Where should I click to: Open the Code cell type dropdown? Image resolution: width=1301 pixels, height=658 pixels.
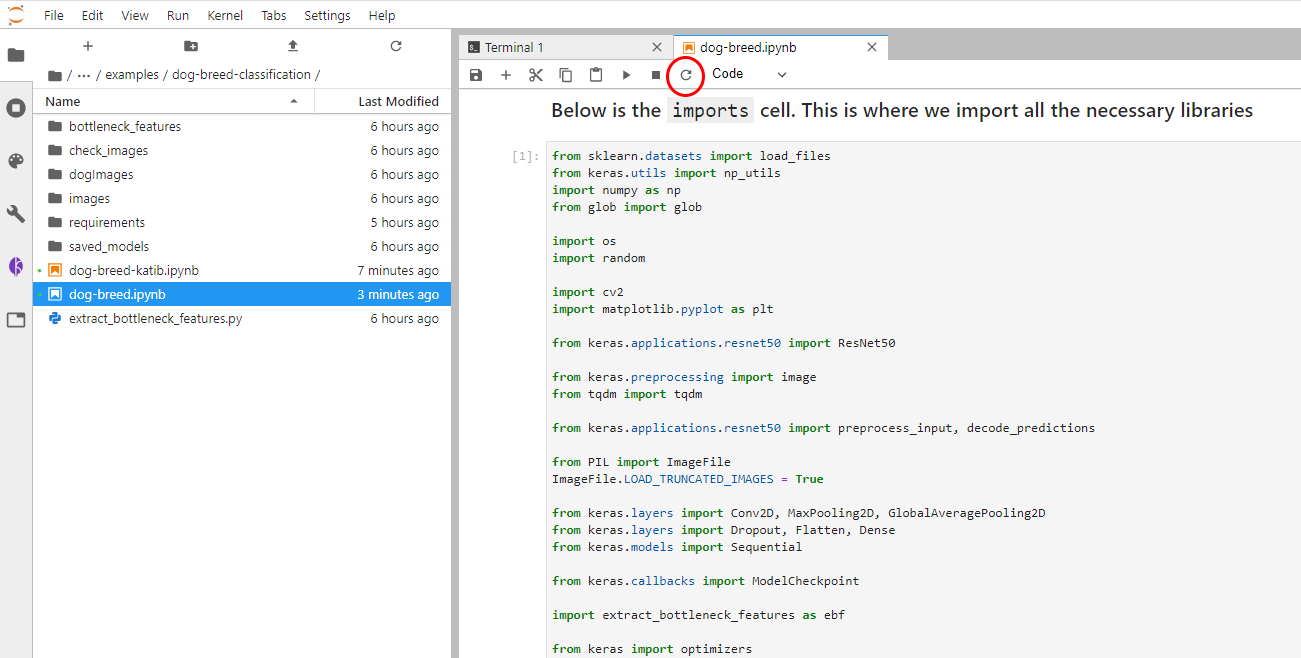pos(749,74)
